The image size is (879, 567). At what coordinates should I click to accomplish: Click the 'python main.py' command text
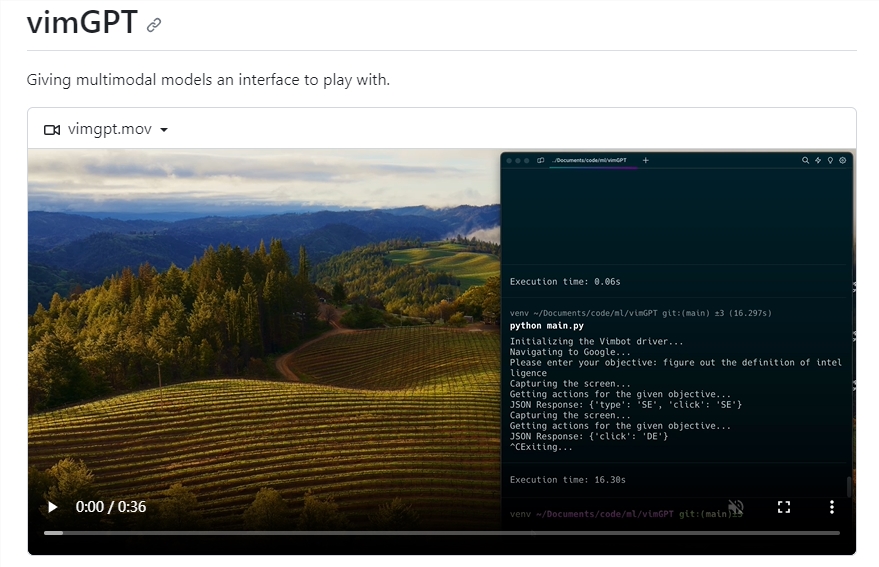click(547, 326)
